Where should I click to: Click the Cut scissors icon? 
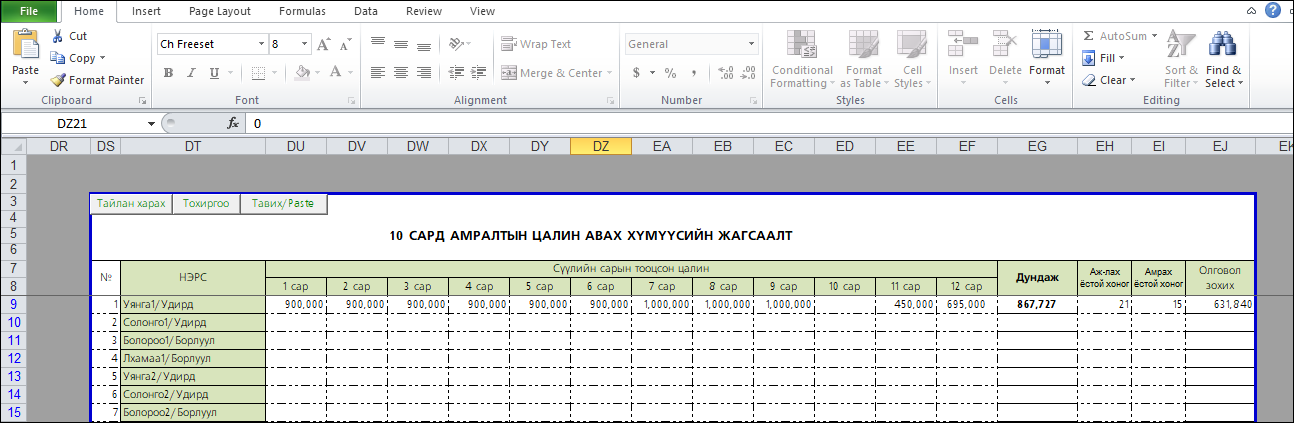click(59, 36)
